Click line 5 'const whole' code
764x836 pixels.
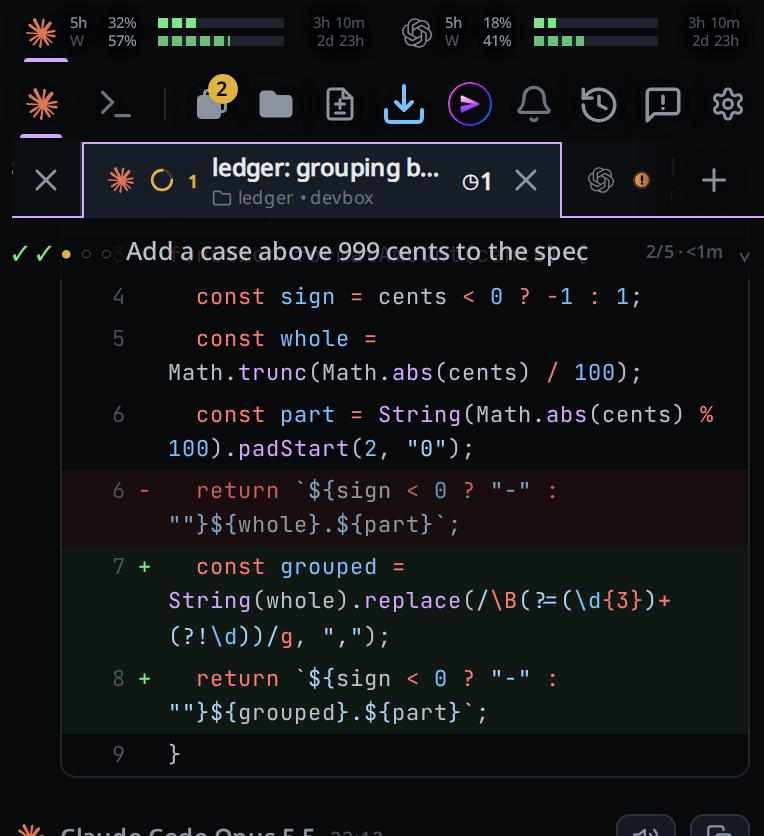(405, 356)
